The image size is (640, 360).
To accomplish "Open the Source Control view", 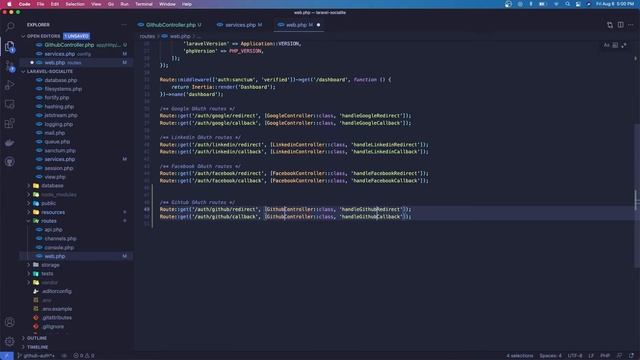I will pyautogui.click(x=9, y=66).
